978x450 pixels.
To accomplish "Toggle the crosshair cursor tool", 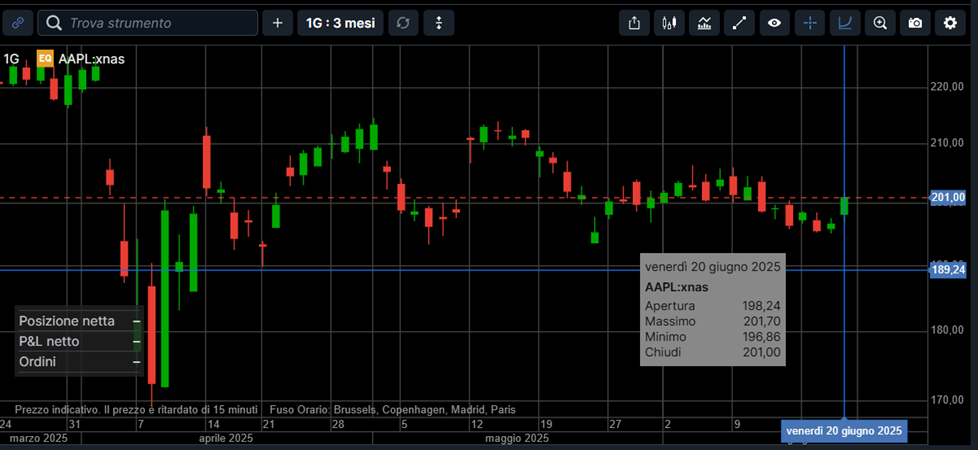I will pos(810,23).
